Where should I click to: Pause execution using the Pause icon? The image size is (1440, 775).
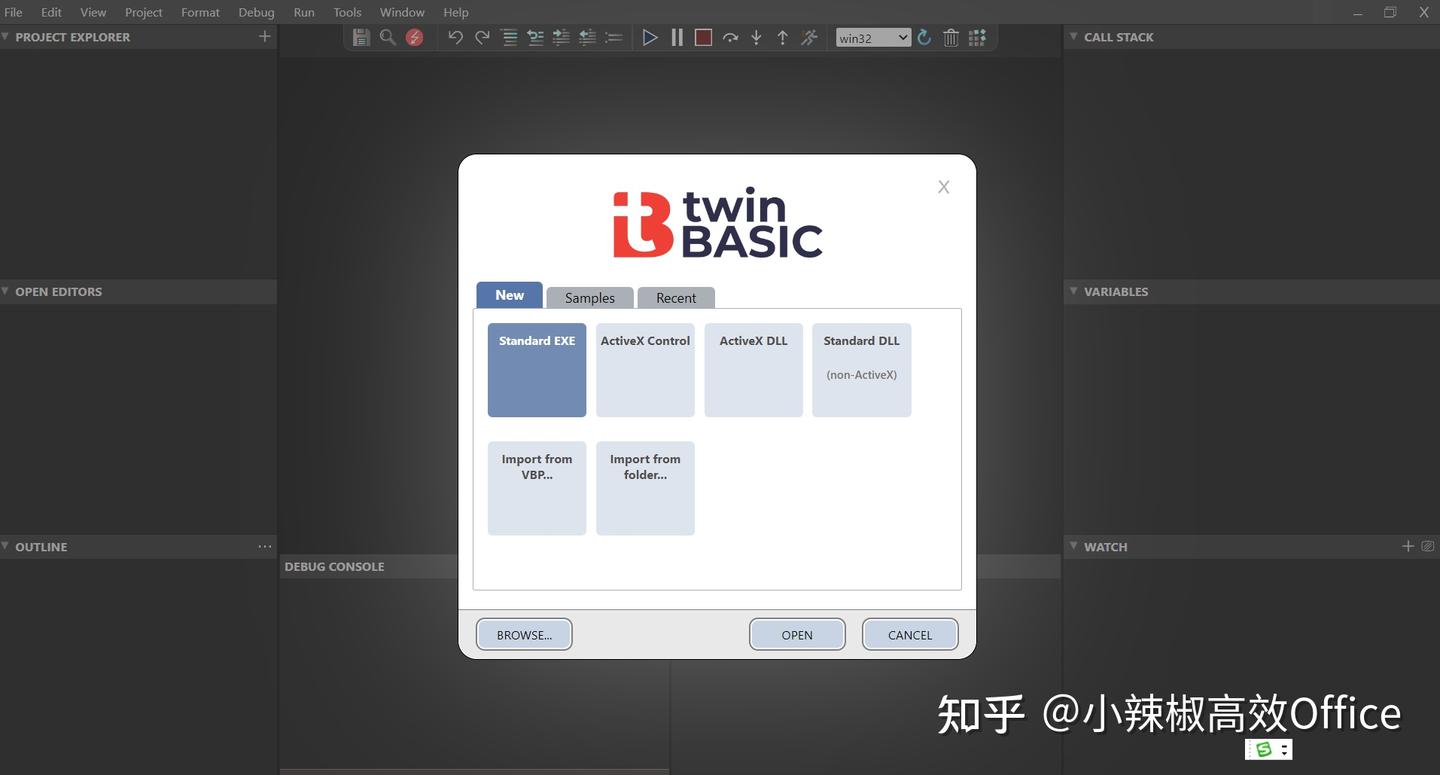[x=677, y=37]
